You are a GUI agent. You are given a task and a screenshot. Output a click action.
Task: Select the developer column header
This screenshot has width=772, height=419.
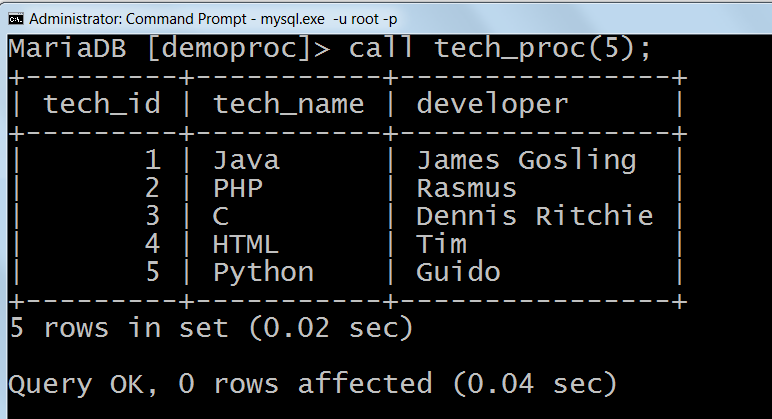click(492, 104)
